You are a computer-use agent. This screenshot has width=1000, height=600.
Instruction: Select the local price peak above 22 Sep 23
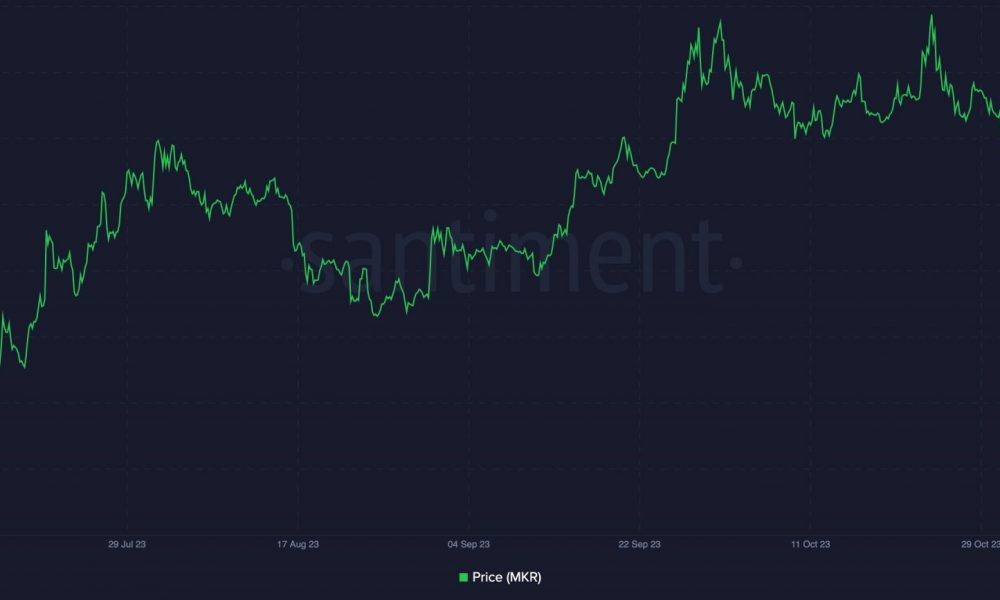[624, 138]
